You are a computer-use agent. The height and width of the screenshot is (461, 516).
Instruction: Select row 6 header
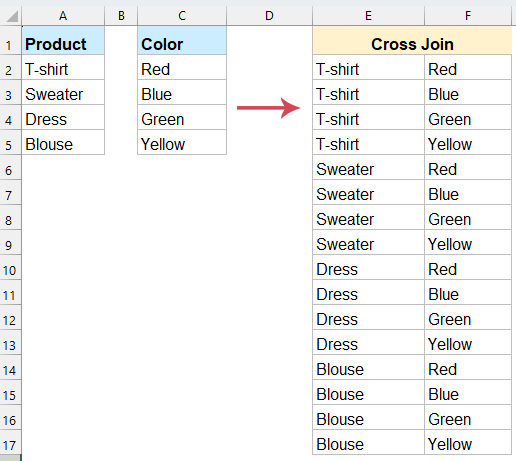(x=10, y=167)
